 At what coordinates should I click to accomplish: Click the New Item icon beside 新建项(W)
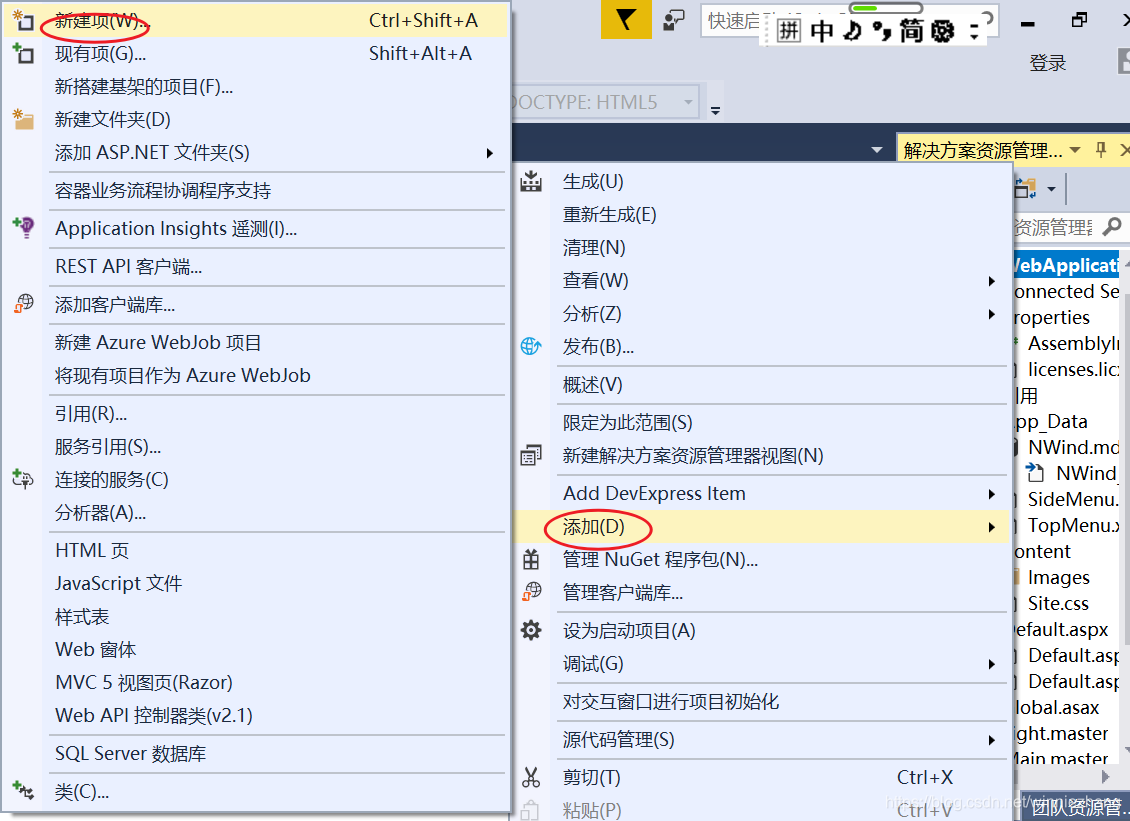pyautogui.click(x=23, y=20)
